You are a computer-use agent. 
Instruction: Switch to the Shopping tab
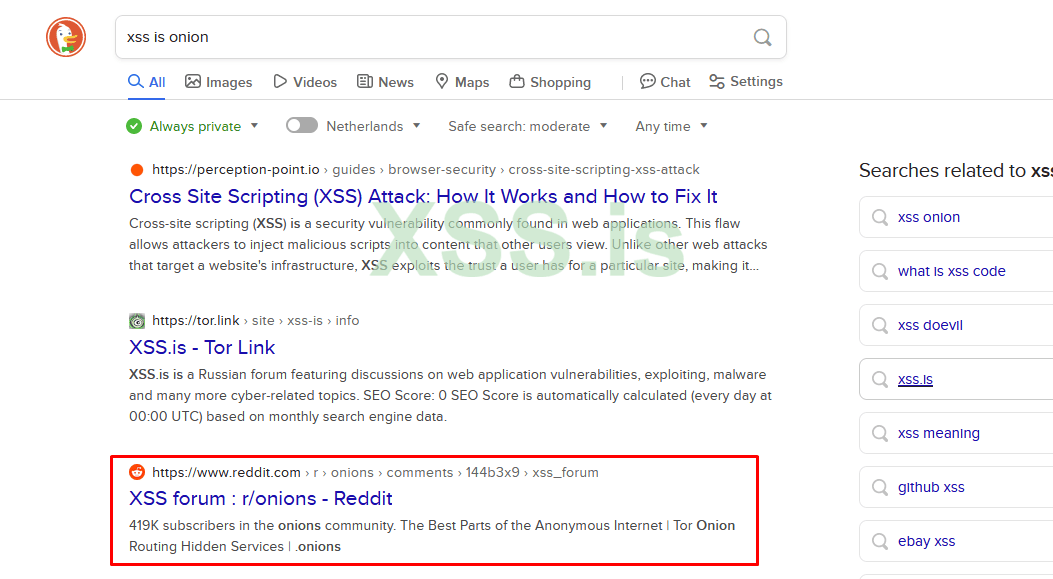click(550, 82)
